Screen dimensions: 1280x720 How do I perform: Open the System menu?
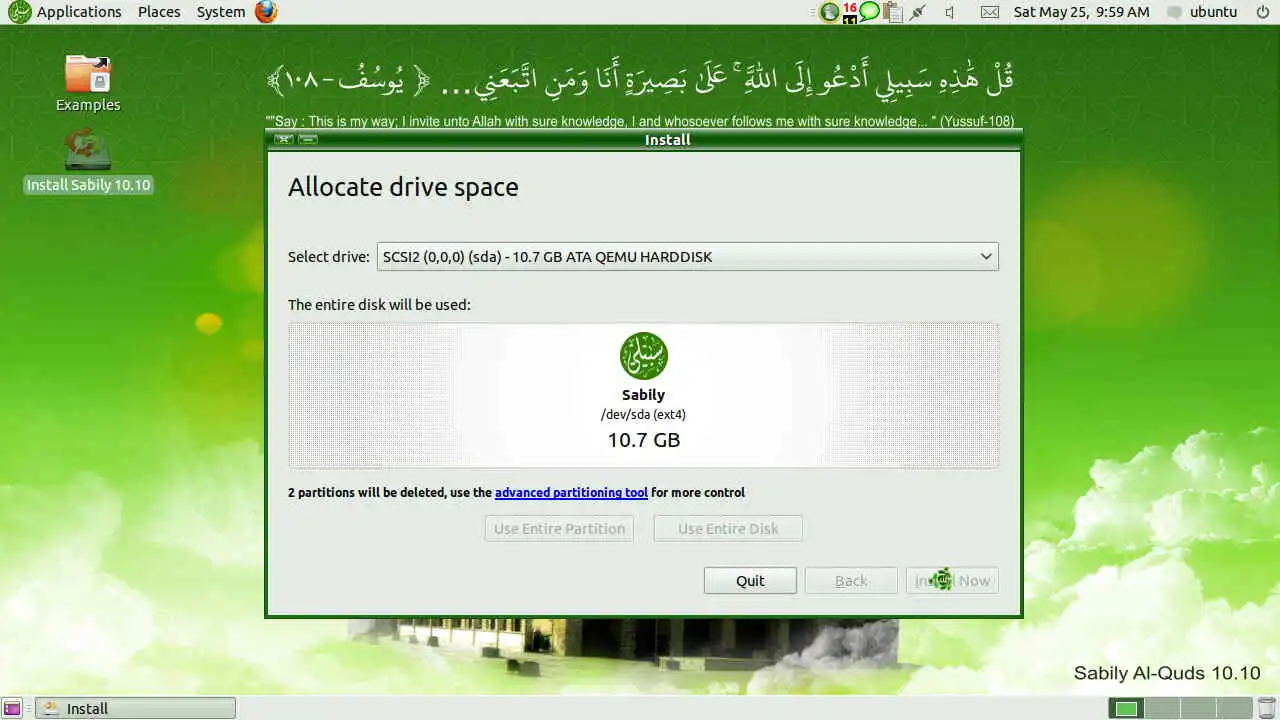coord(221,12)
